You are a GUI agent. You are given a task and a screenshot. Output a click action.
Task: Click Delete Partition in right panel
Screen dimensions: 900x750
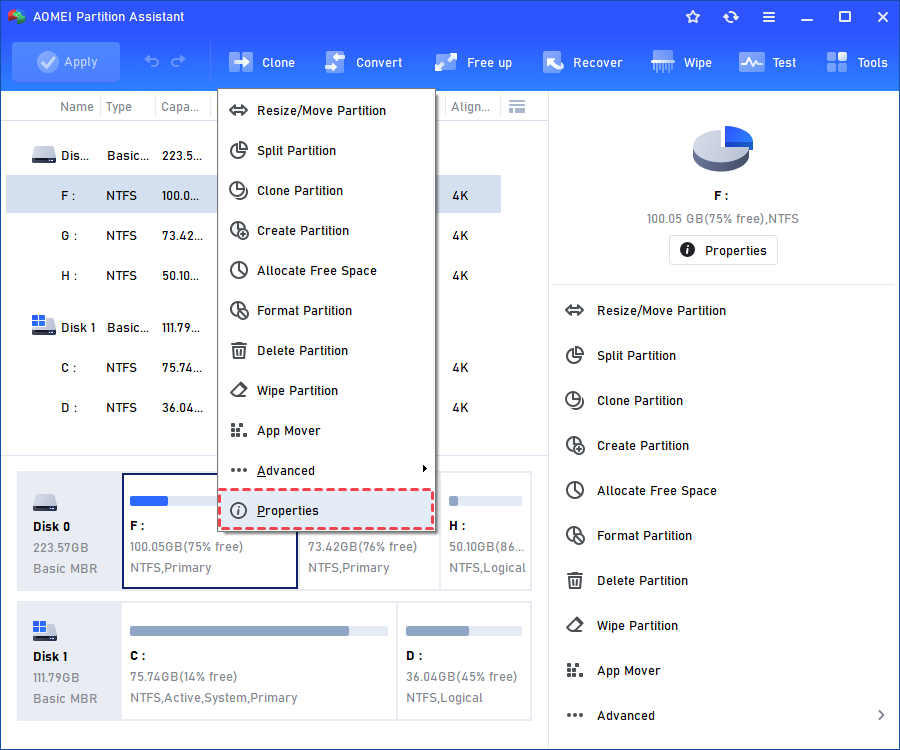point(627,581)
